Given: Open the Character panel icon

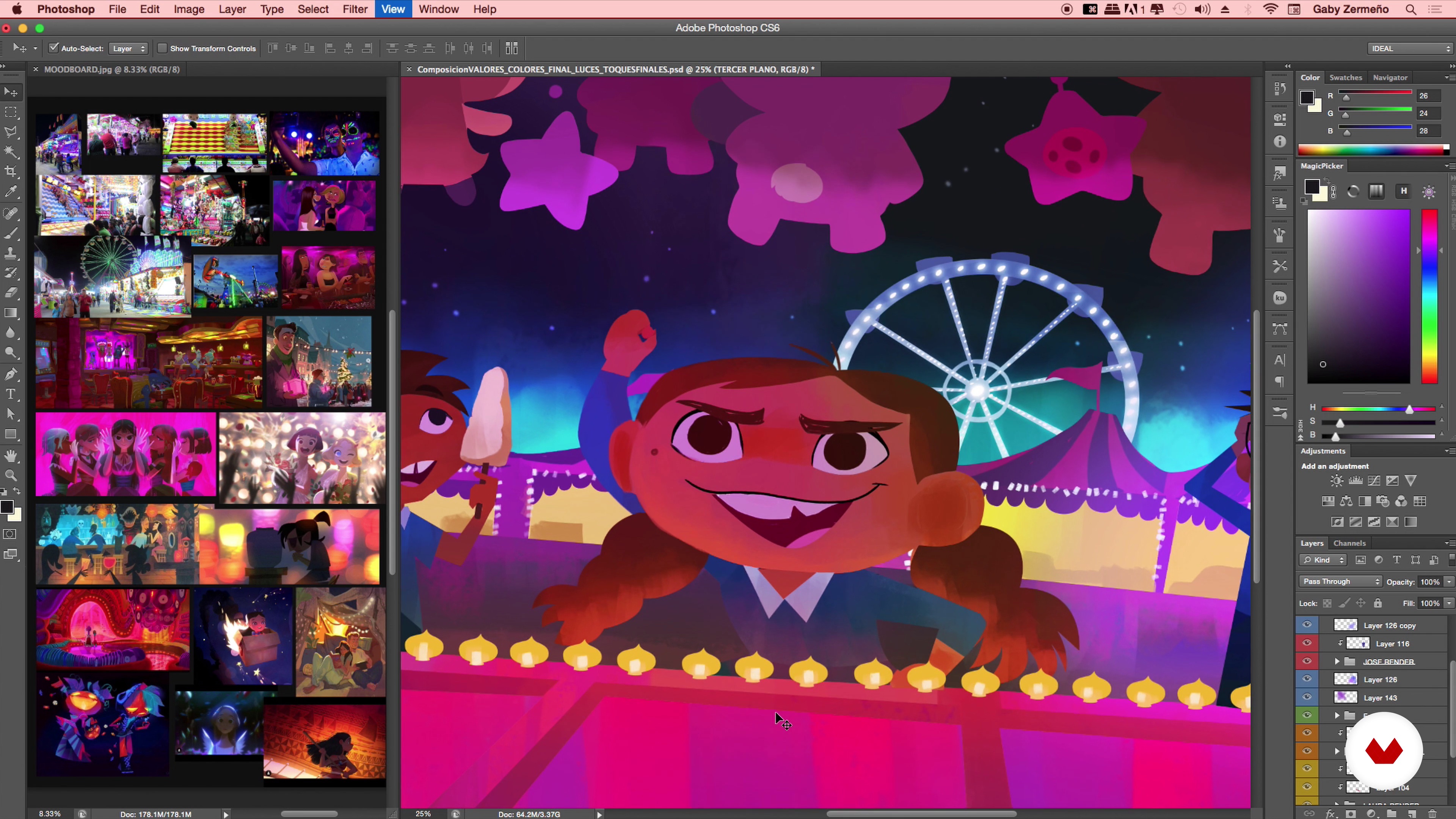Looking at the screenshot, I should point(1280,360).
